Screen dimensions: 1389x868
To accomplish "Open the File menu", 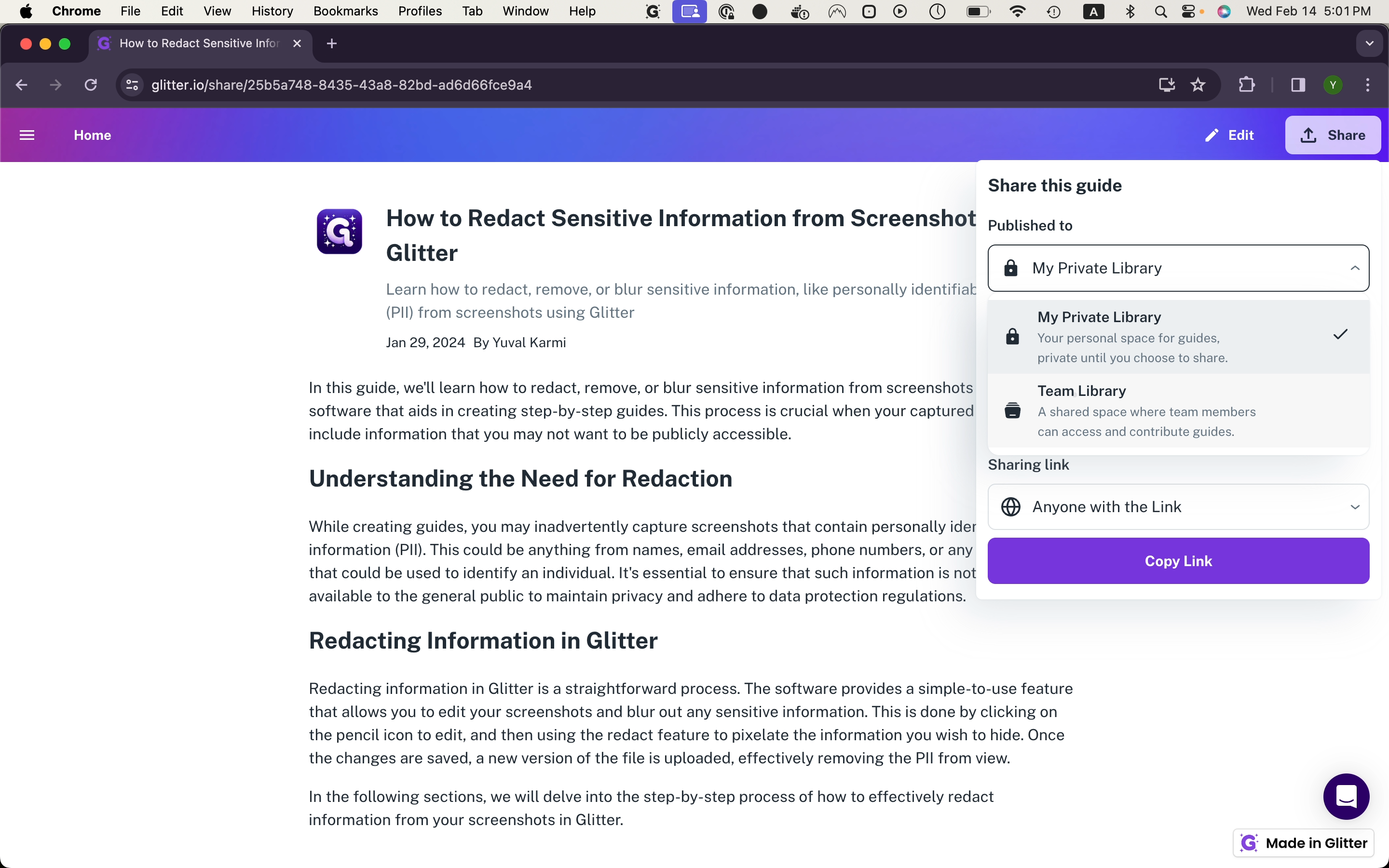I will pos(130,11).
